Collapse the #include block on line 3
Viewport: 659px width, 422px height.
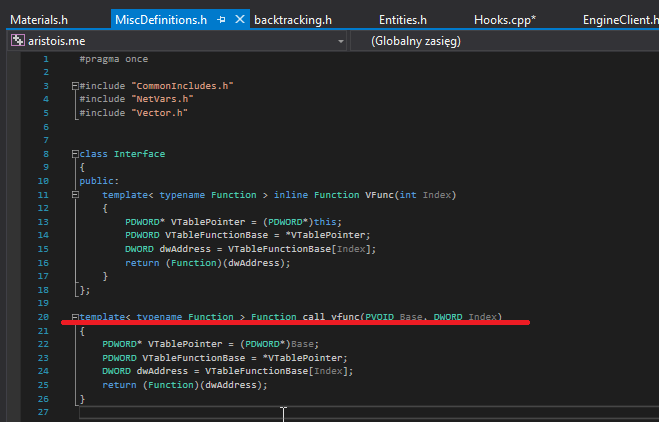[75, 87]
